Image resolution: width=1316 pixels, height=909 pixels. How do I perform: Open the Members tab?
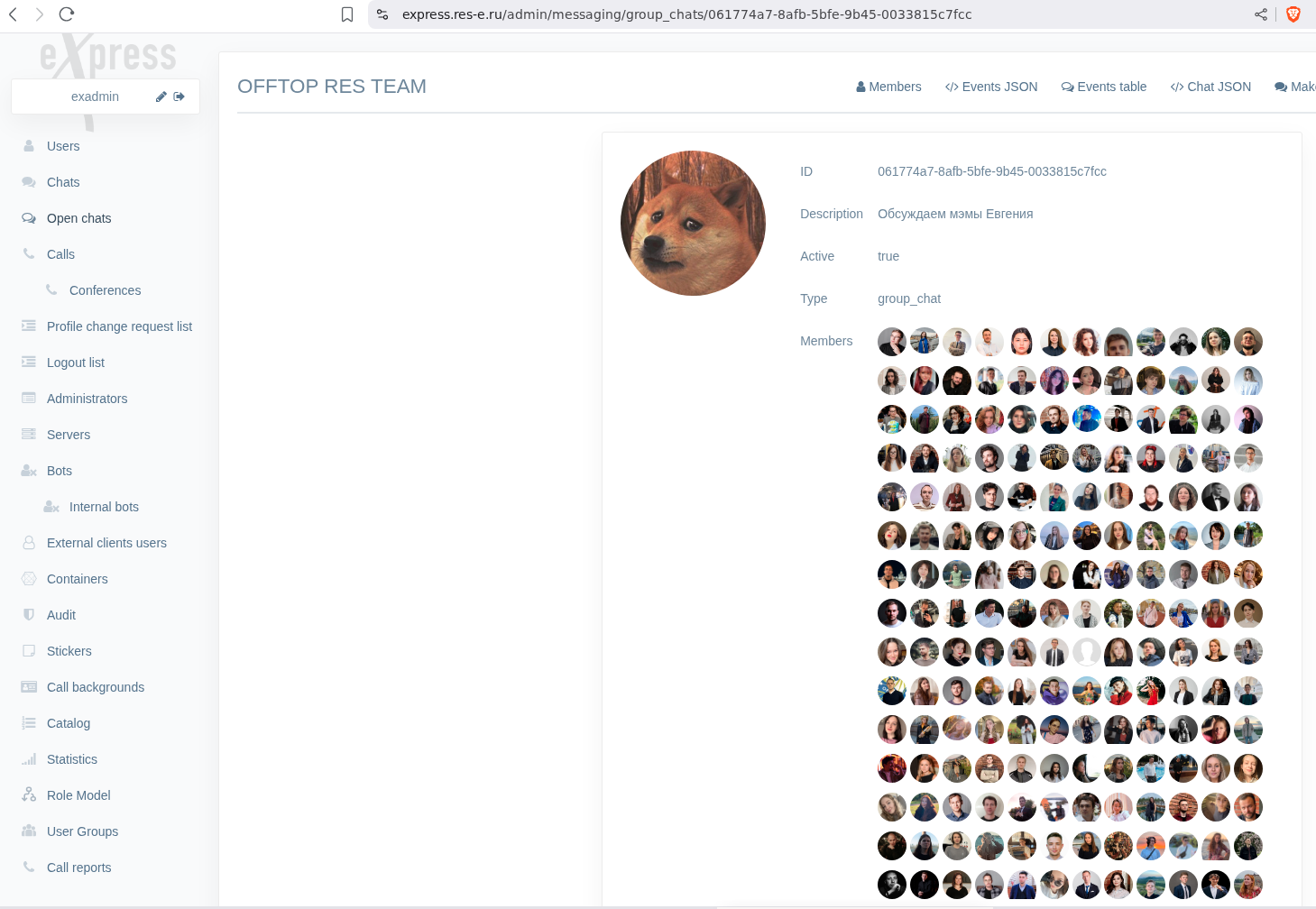click(x=888, y=87)
